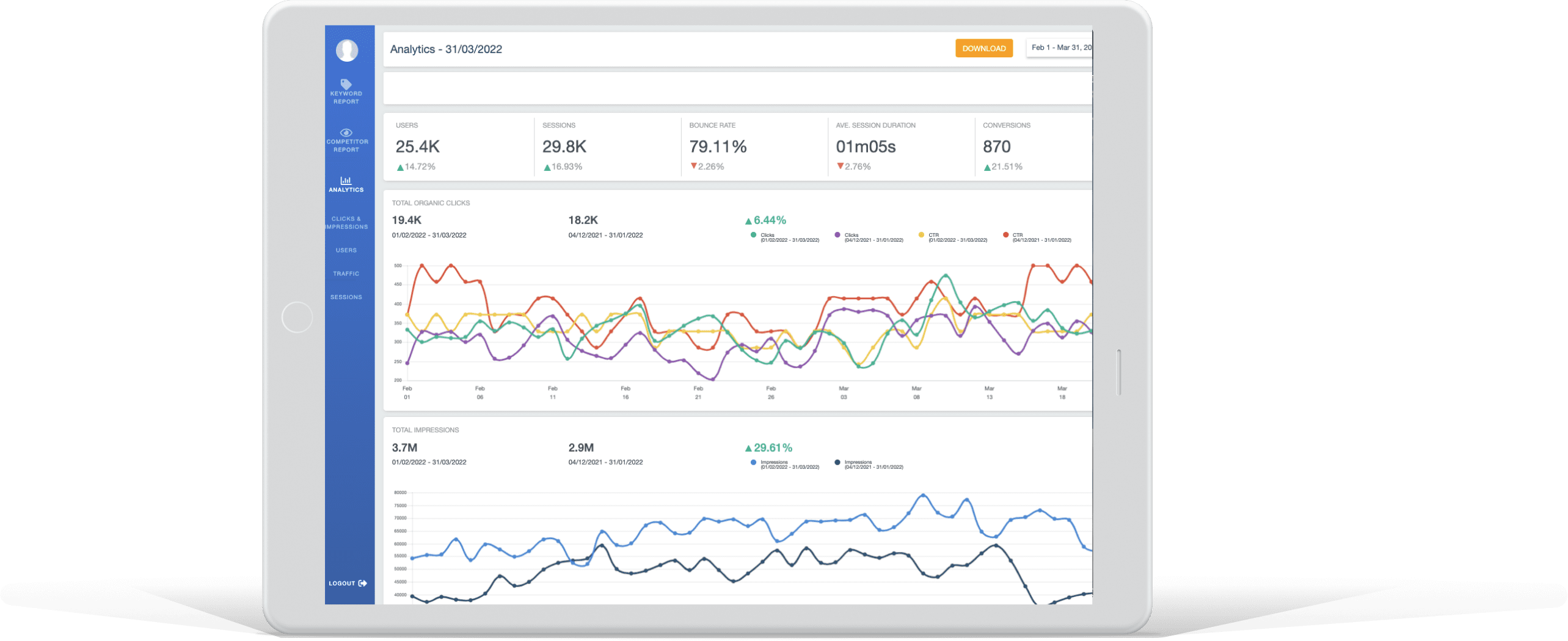Go to Users sidebar section
Screen dimensions: 1568x641
coord(346,250)
